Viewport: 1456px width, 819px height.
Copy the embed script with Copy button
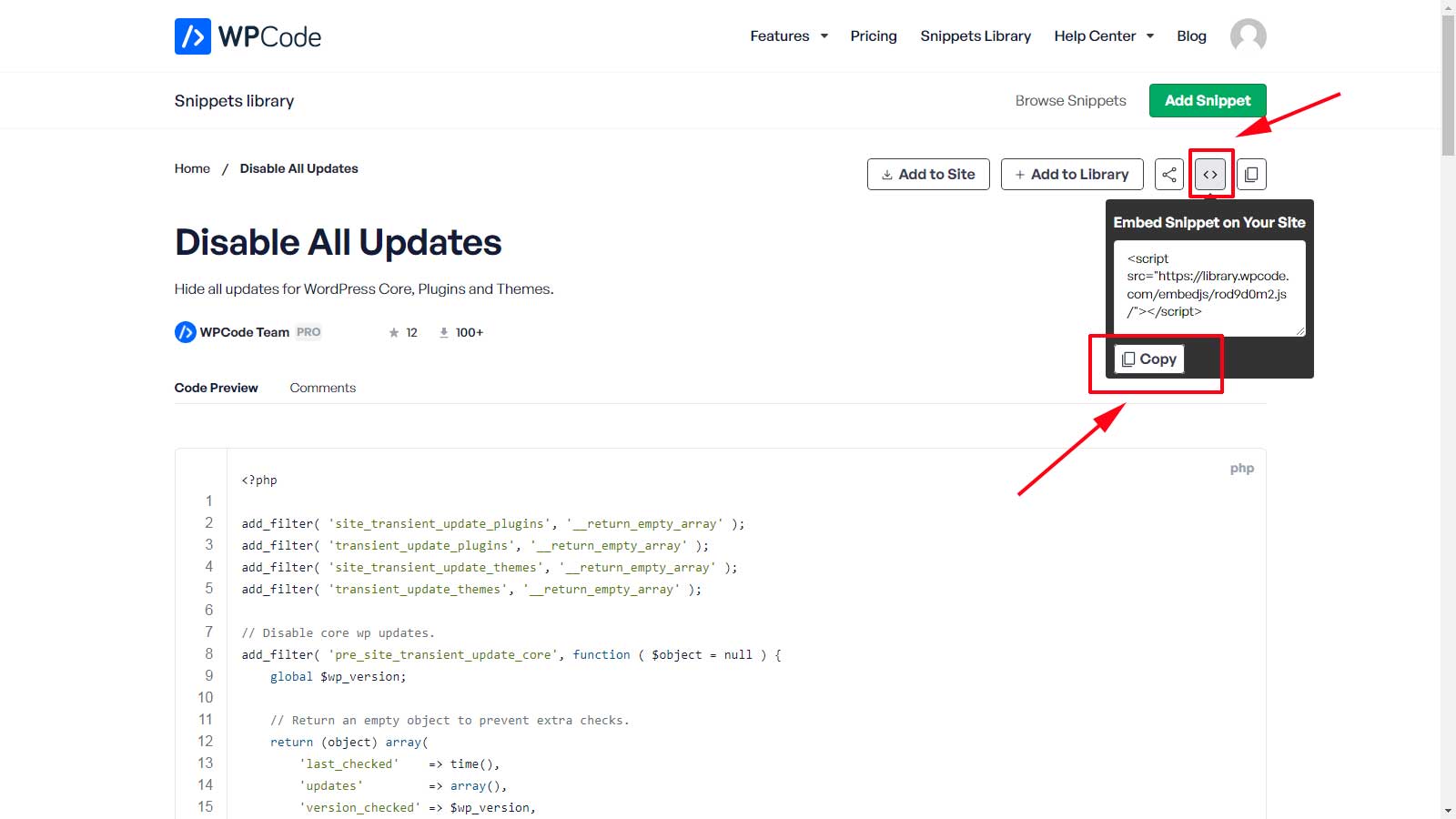point(1149,359)
